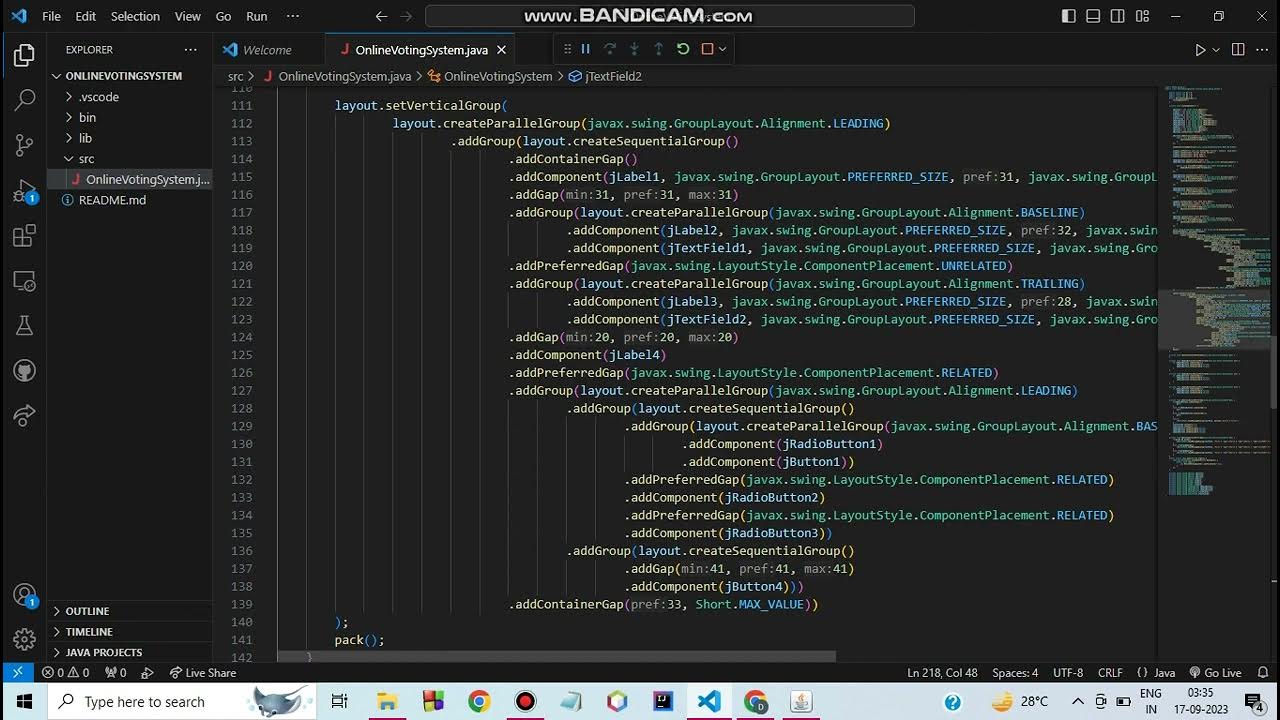Viewport: 1280px width, 720px height.
Task: Click the debug Step Over button
Action: (610, 48)
